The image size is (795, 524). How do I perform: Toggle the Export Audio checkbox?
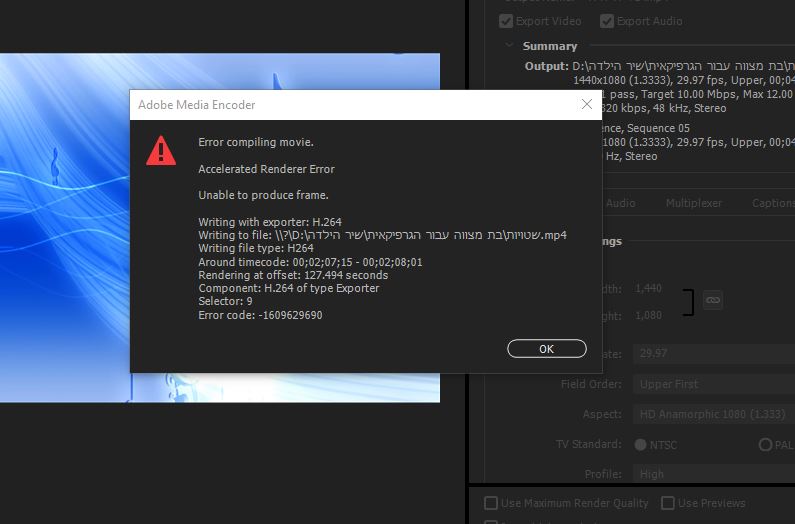click(x=606, y=21)
